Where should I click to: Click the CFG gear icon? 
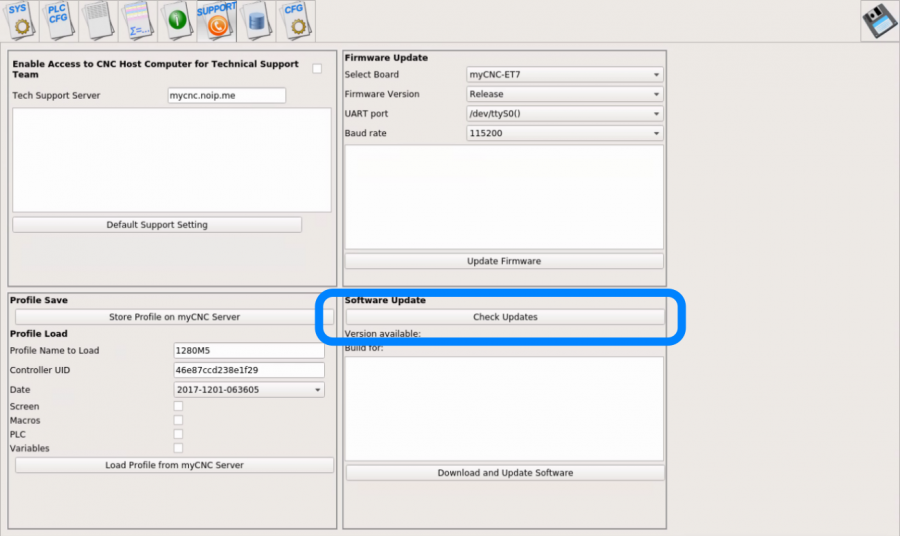pyautogui.click(x=295, y=20)
